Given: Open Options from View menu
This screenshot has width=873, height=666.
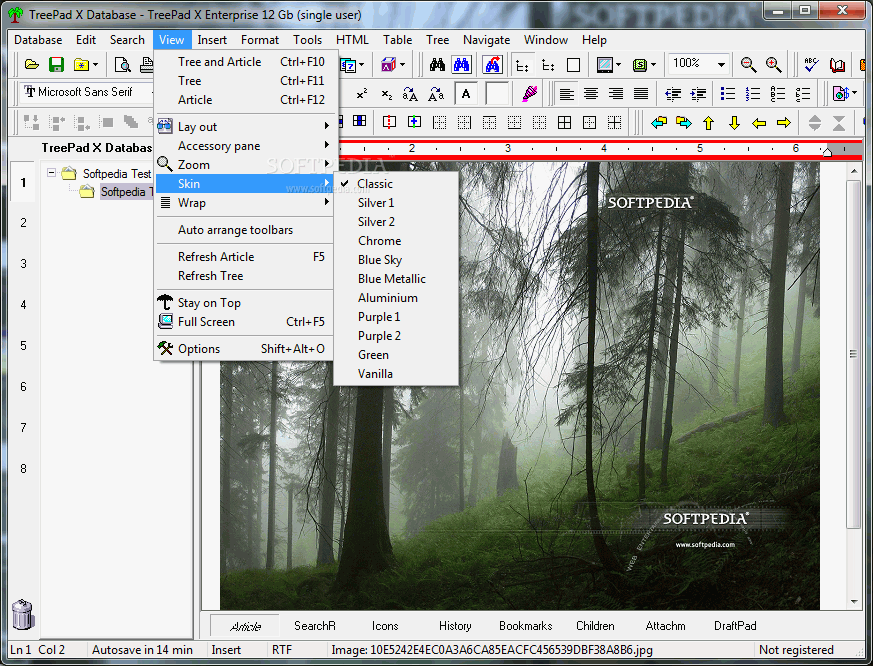Looking at the screenshot, I should [x=244, y=349].
